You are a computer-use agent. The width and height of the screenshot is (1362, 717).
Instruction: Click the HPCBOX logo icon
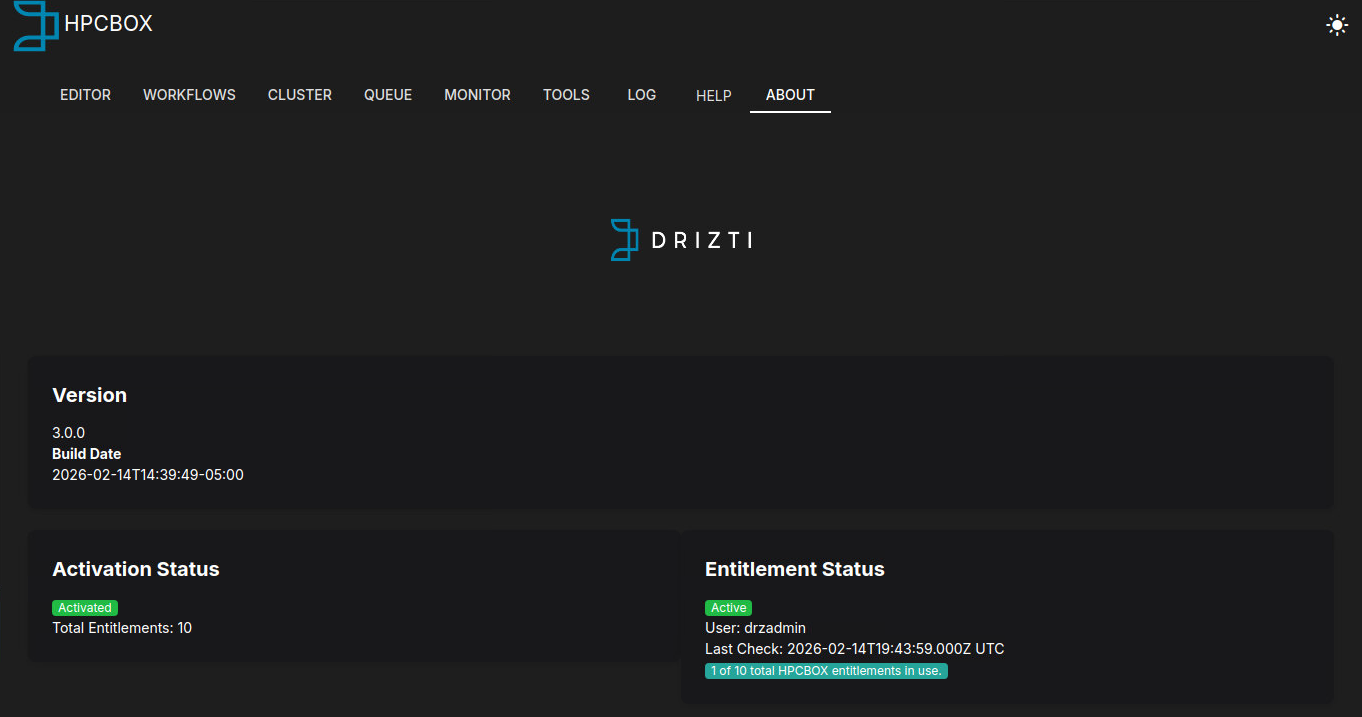click(35, 26)
